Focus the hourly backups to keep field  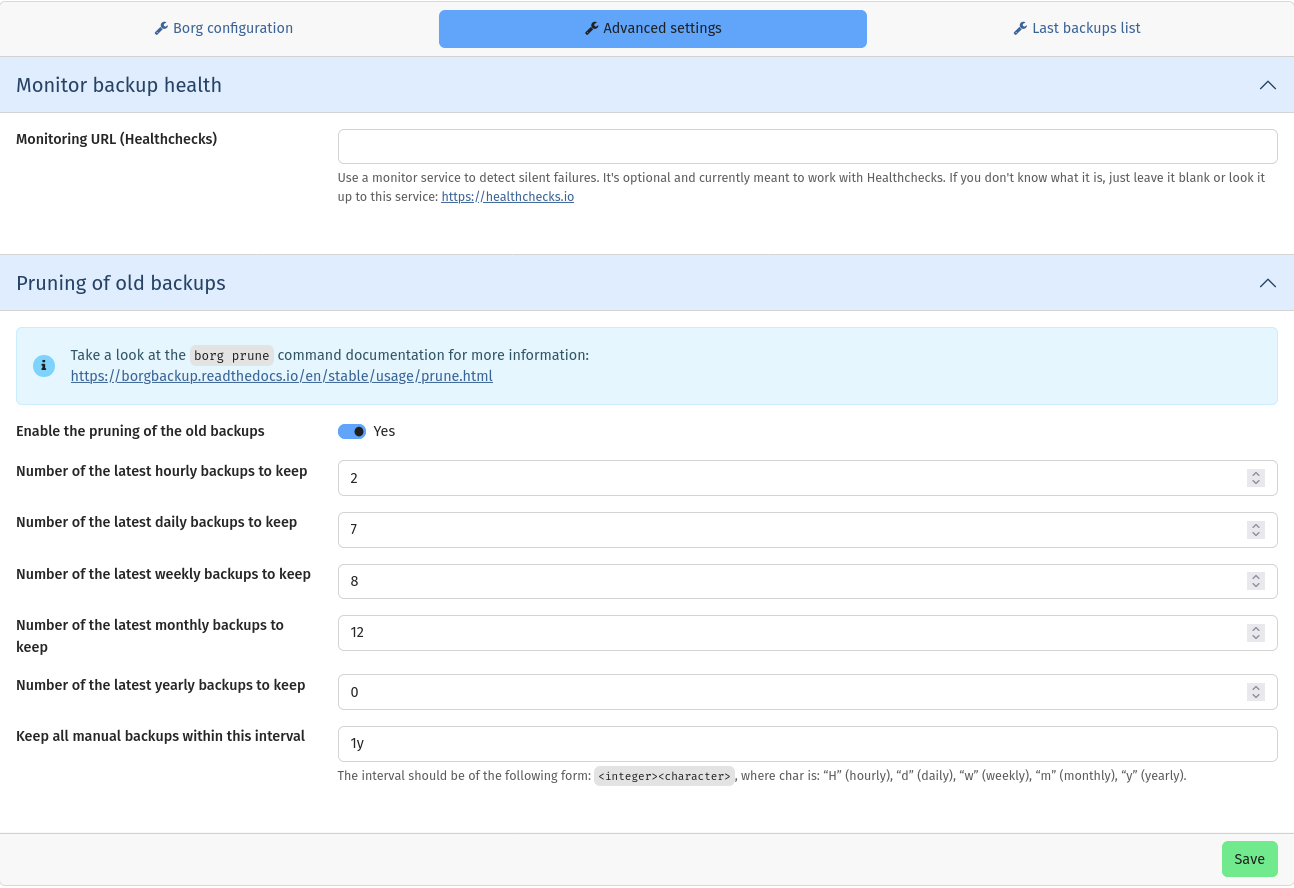tap(808, 478)
